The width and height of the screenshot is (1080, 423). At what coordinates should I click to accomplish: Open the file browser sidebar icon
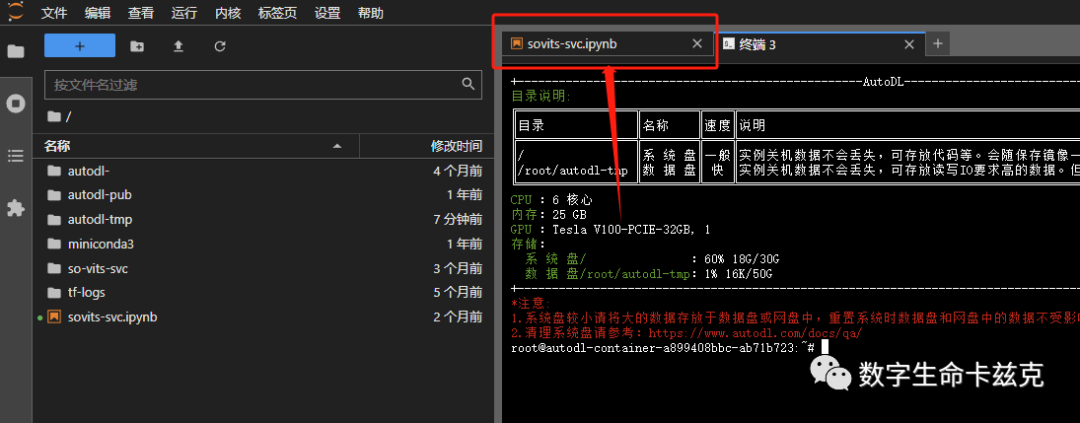(15, 51)
